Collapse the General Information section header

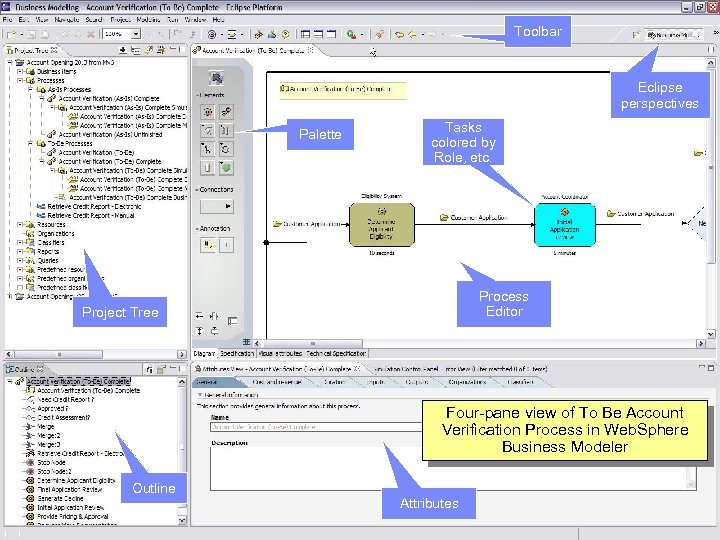(199, 395)
